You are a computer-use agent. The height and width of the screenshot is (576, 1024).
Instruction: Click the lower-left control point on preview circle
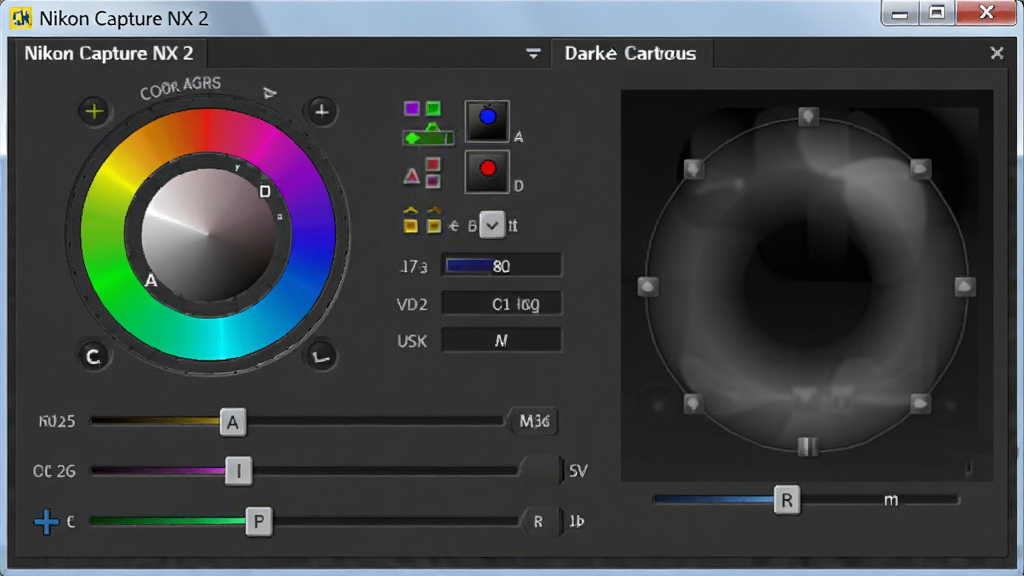694,404
